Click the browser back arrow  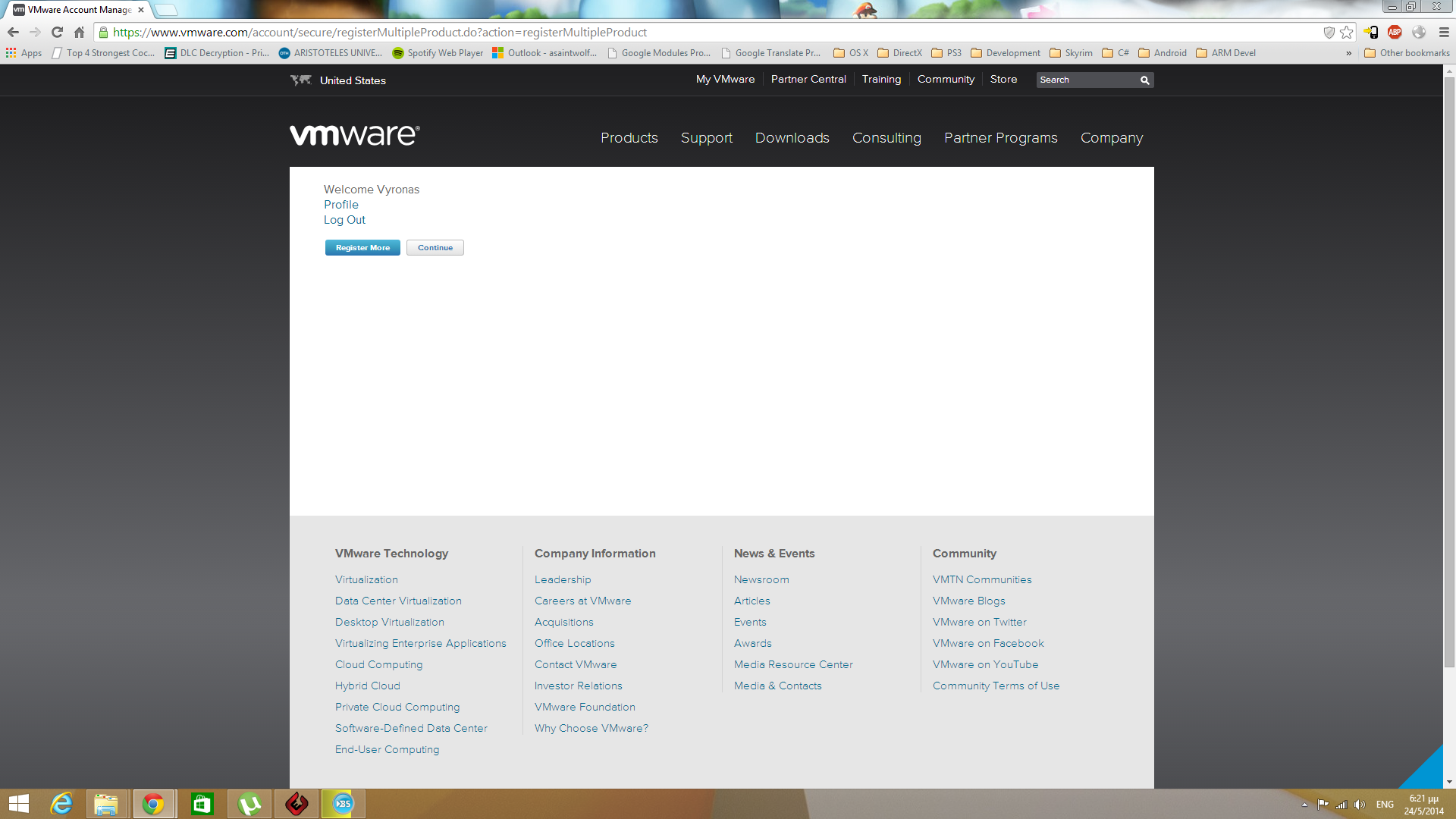pos(13,32)
